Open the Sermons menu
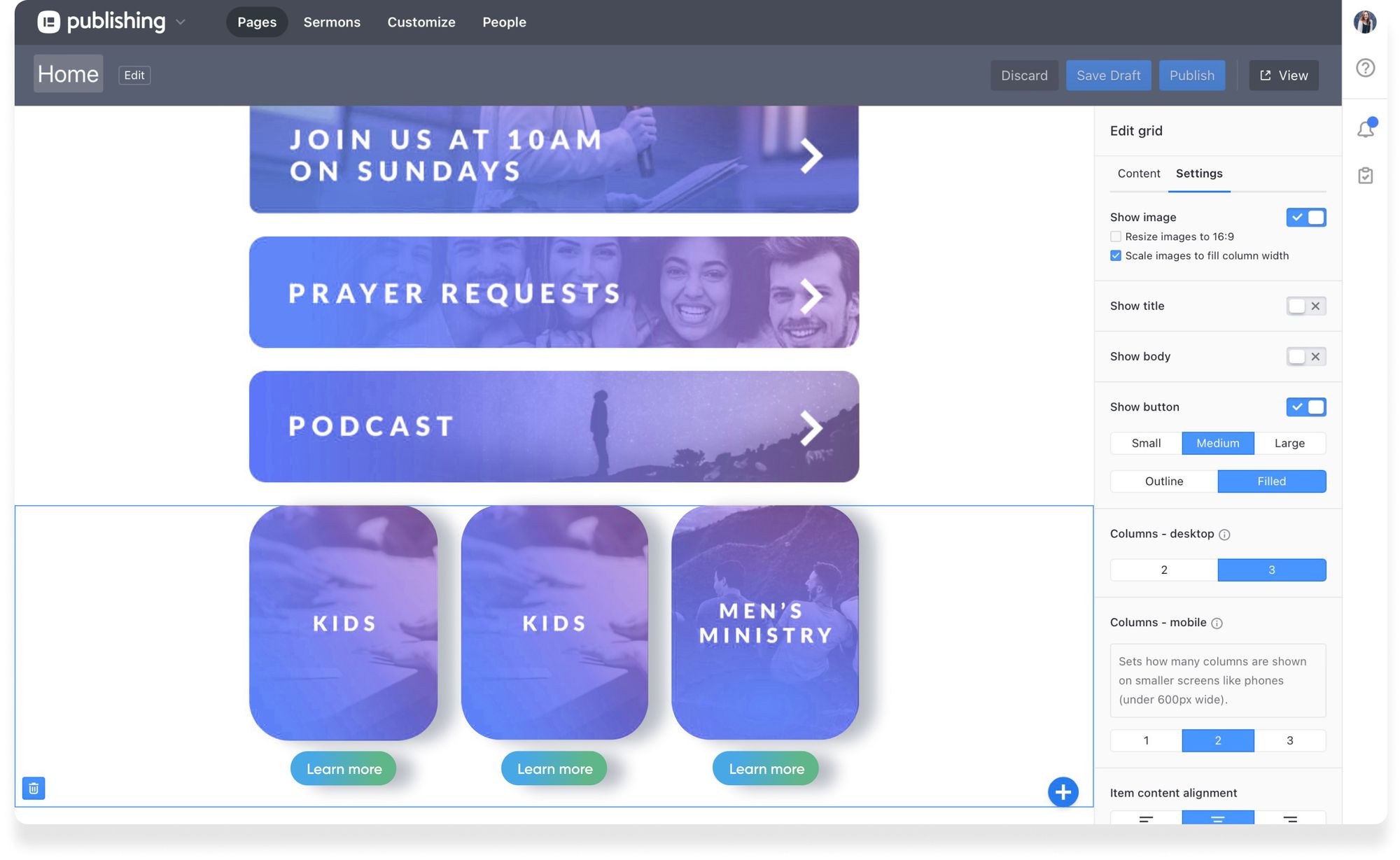The image size is (1400, 860). pos(332,22)
